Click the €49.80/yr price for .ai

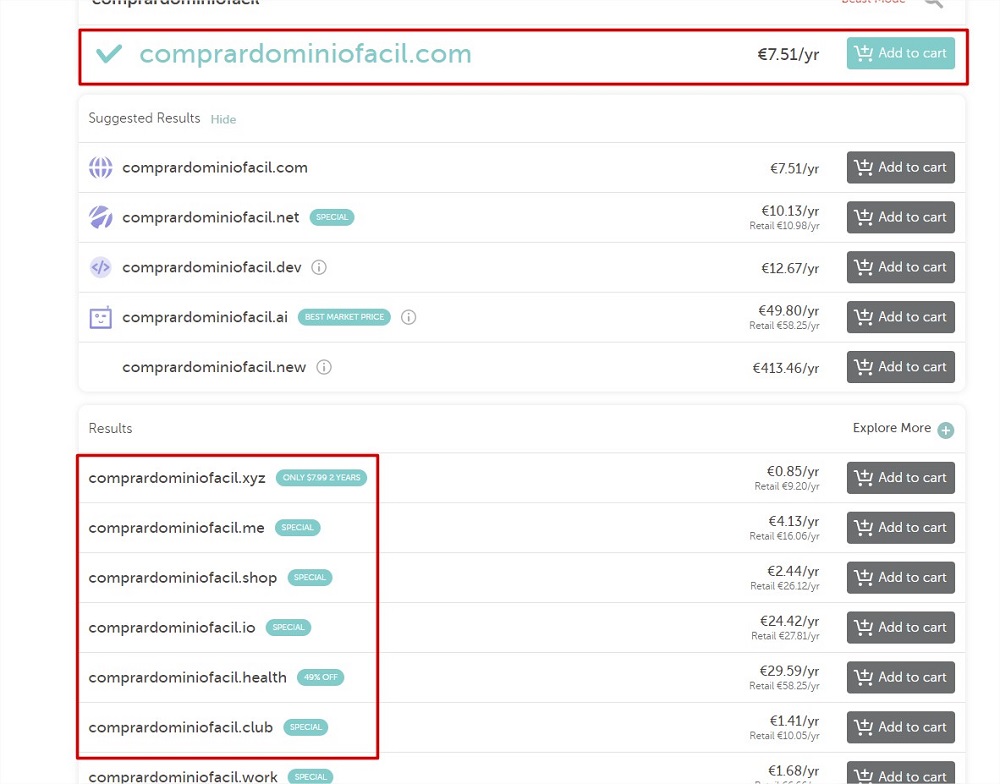coord(788,311)
